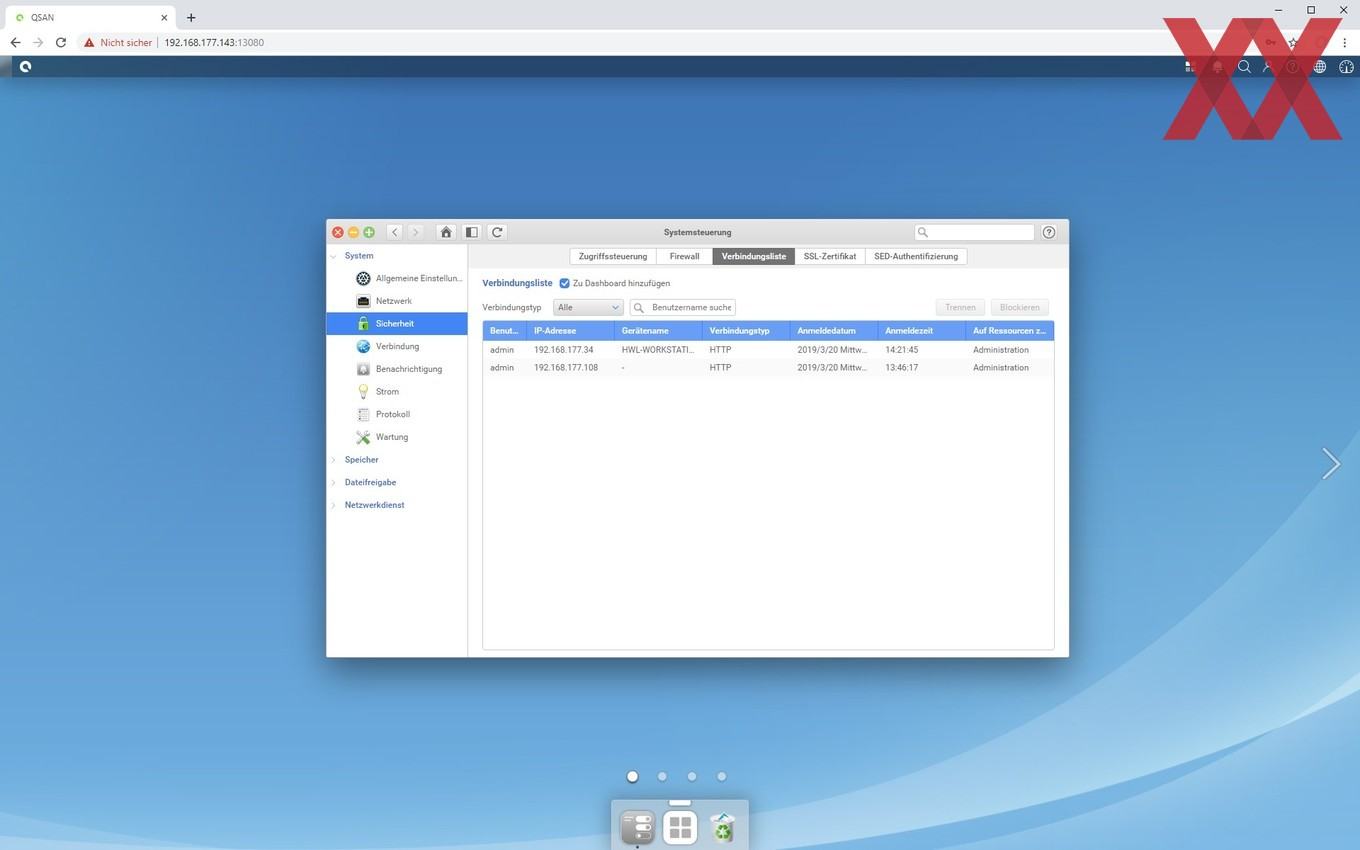The image size is (1360, 850).
Task: Select the row with IP 192.168.177.108
Action: [768, 368]
